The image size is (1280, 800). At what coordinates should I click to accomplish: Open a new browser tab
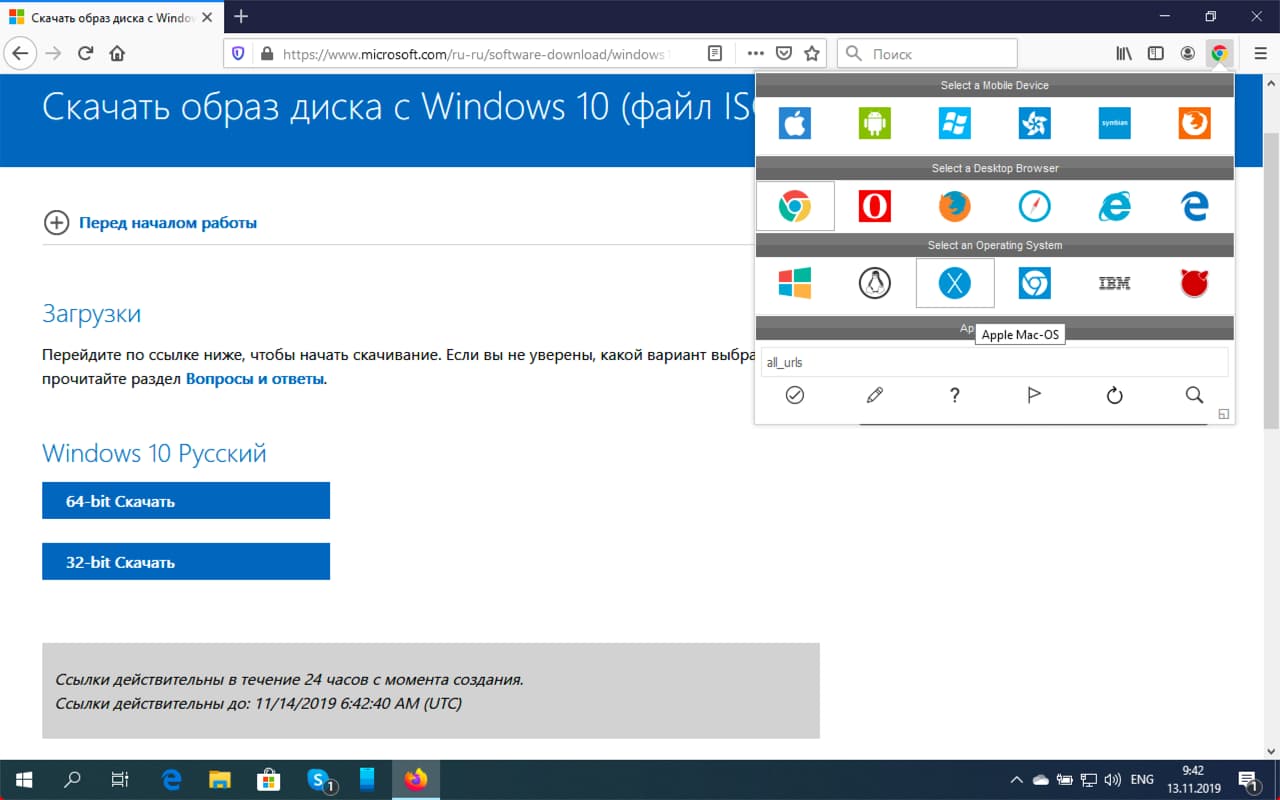point(241,16)
